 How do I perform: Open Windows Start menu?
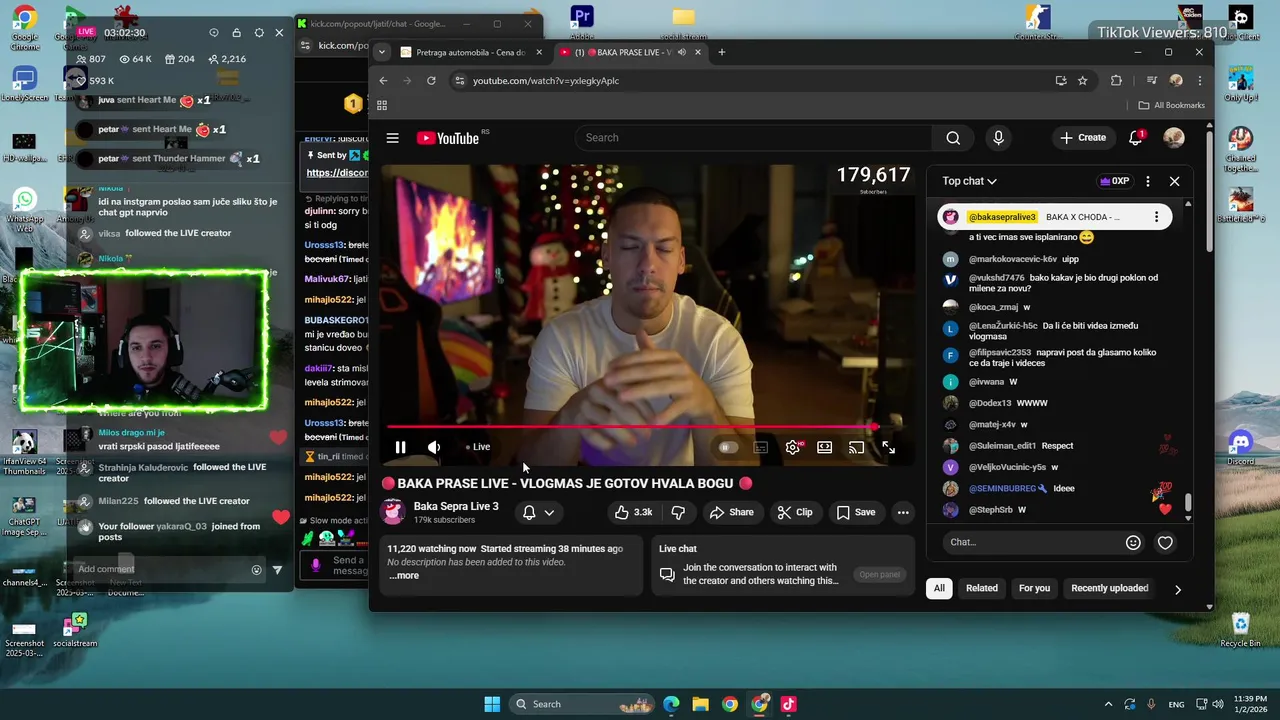[492, 704]
